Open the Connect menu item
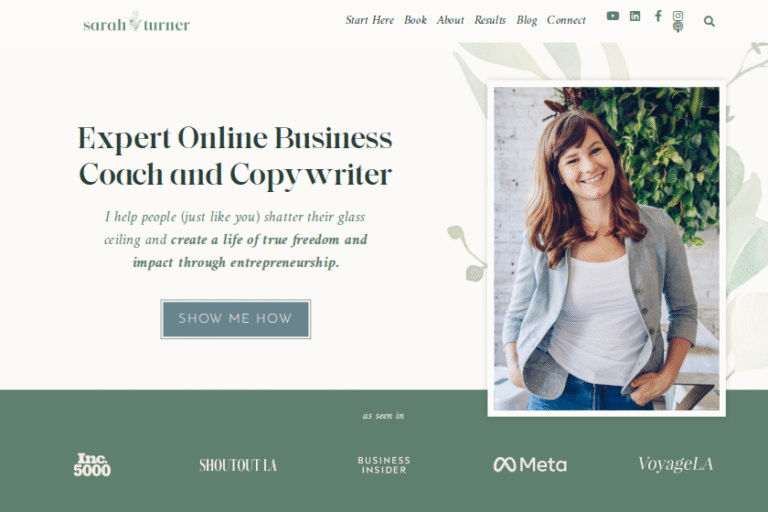Image resolution: width=768 pixels, height=512 pixels. point(566,20)
